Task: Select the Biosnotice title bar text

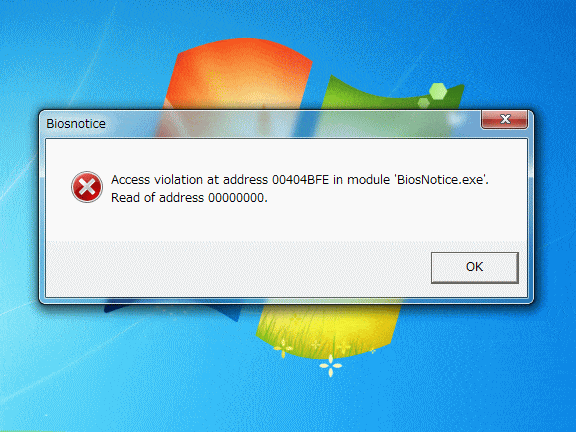Action: (x=76, y=124)
